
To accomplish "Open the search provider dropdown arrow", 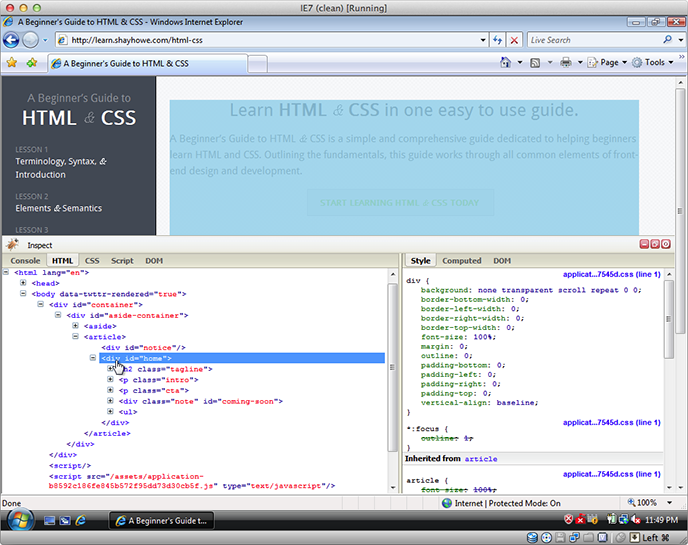I will pos(681,40).
